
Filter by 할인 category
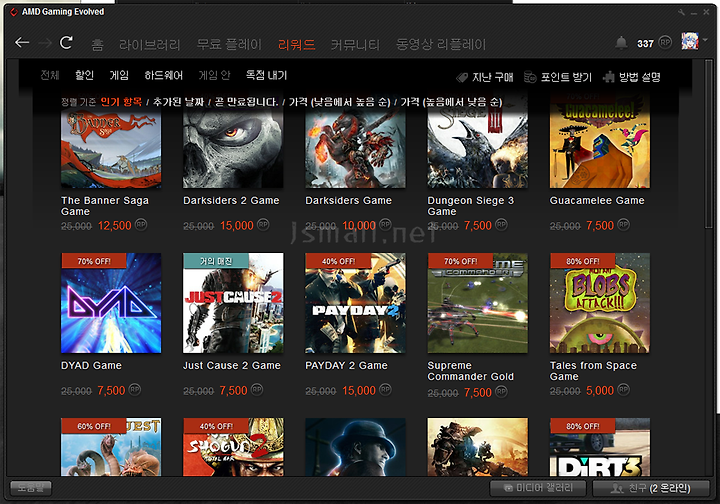pos(84,75)
